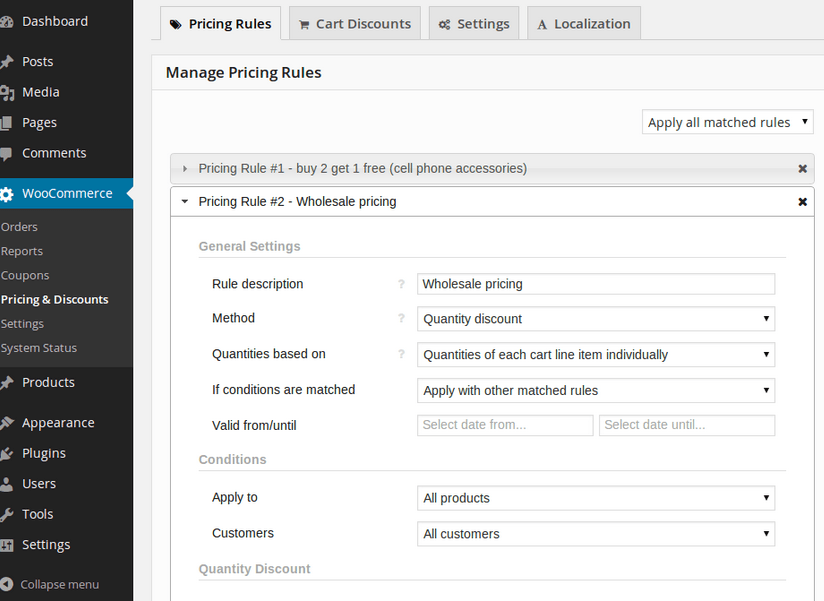
Task: Open the Coupons submenu link
Action: click(x=25, y=275)
